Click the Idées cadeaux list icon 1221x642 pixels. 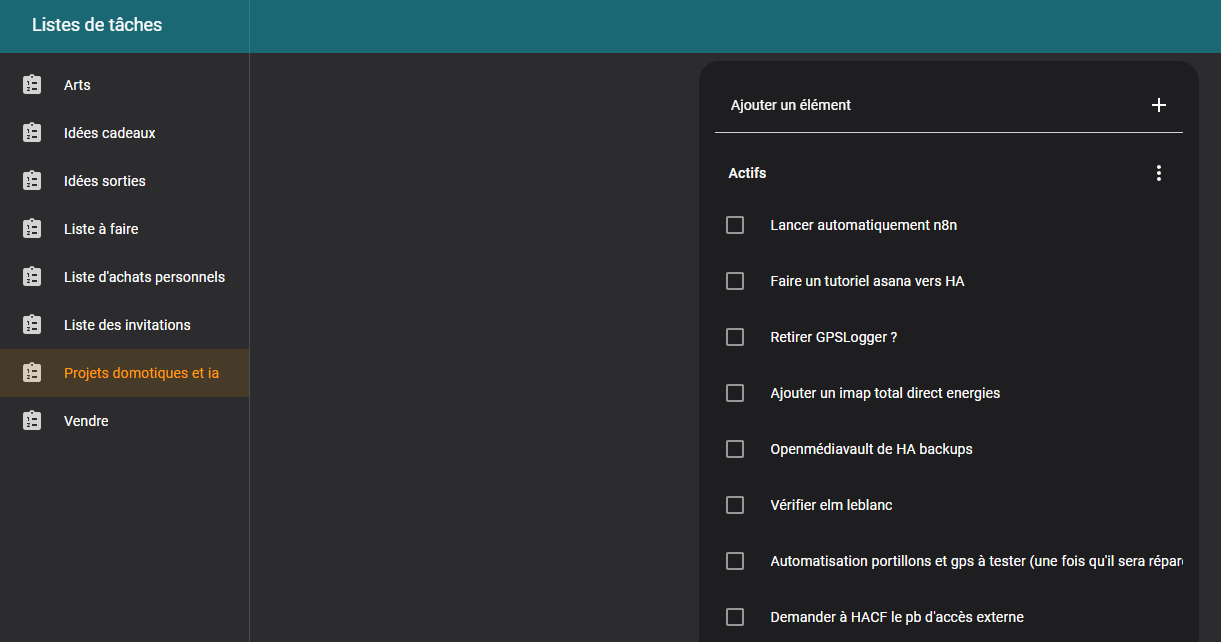tap(32, 133)
